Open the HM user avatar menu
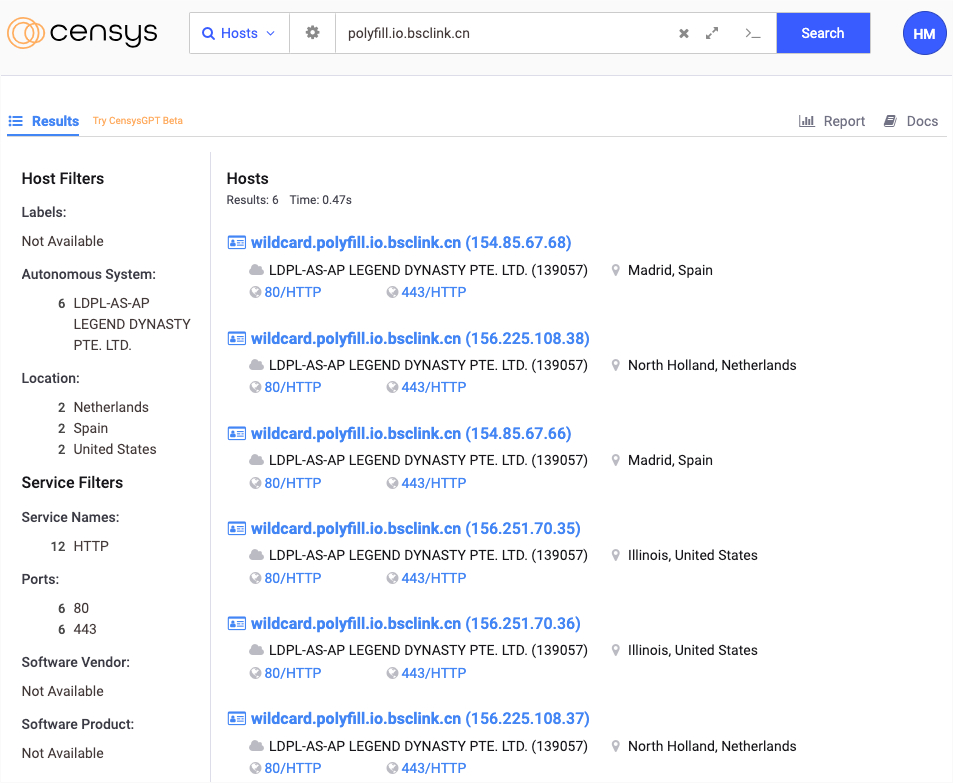The image size is (953, 783). (x=924, y=33)
